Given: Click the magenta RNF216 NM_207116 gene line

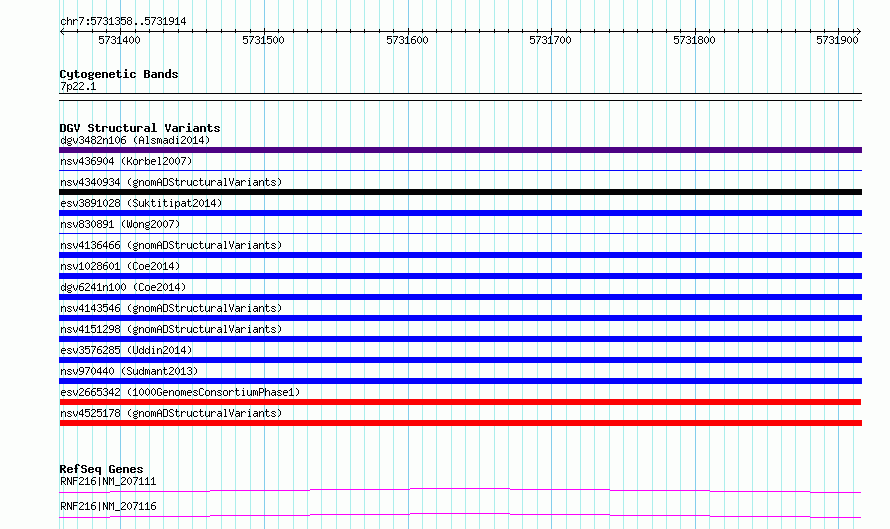Looking at the screenshot, I should (460, 515).
